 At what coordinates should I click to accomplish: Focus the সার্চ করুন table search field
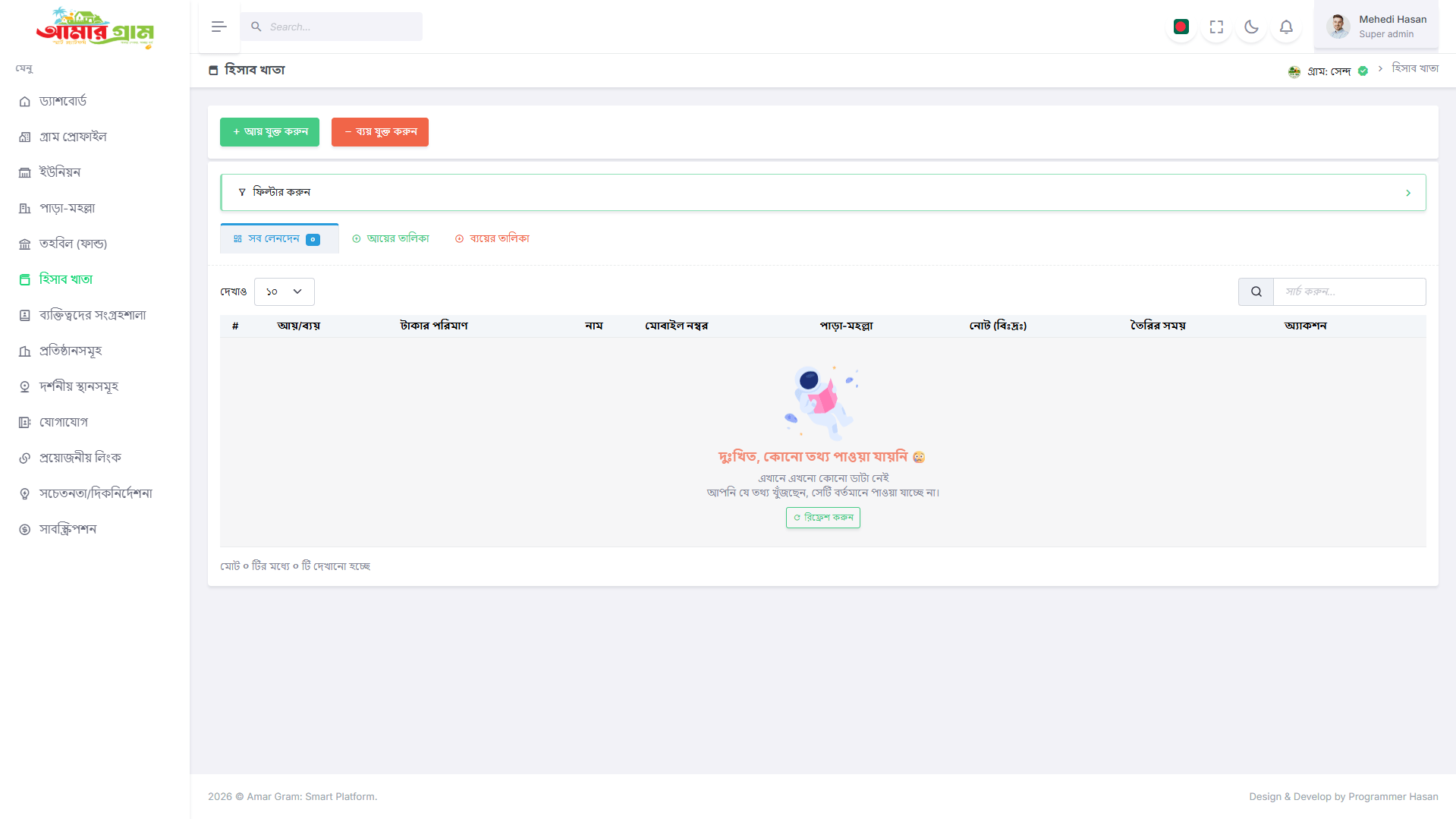[1350, 291]
